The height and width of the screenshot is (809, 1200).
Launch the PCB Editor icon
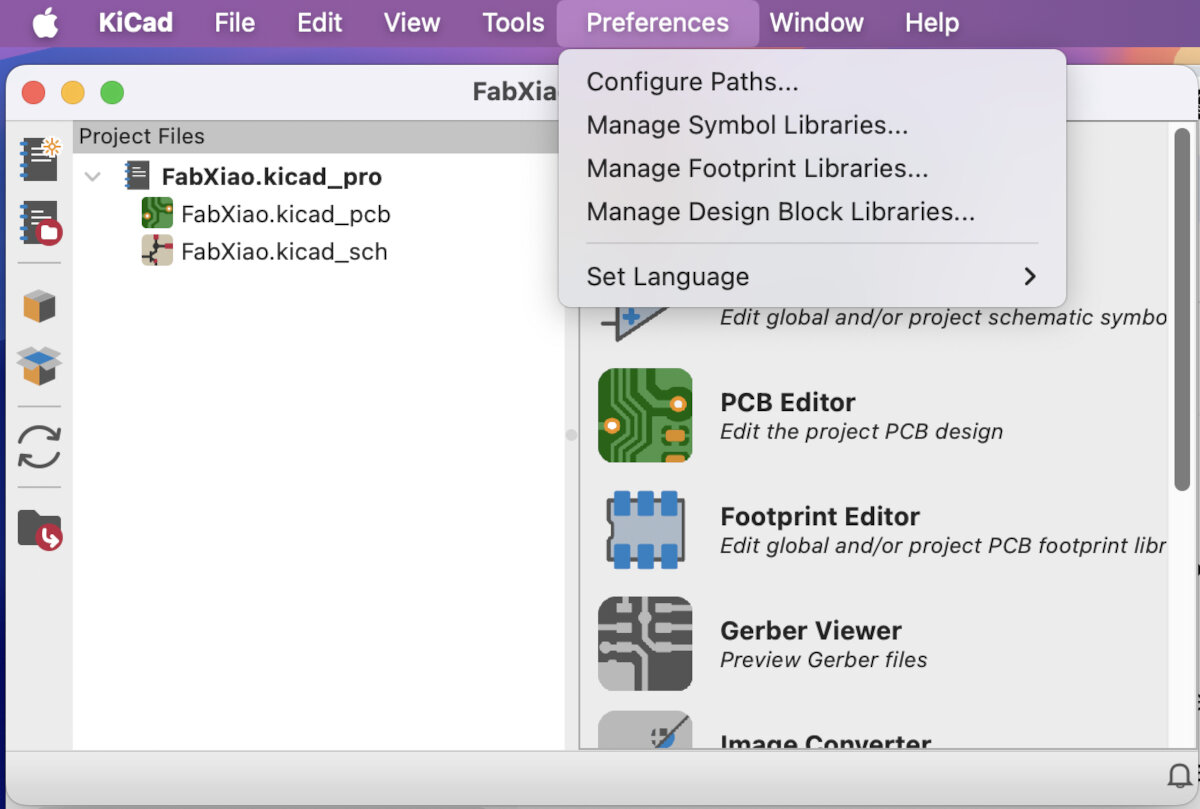[x=645, y=415]
